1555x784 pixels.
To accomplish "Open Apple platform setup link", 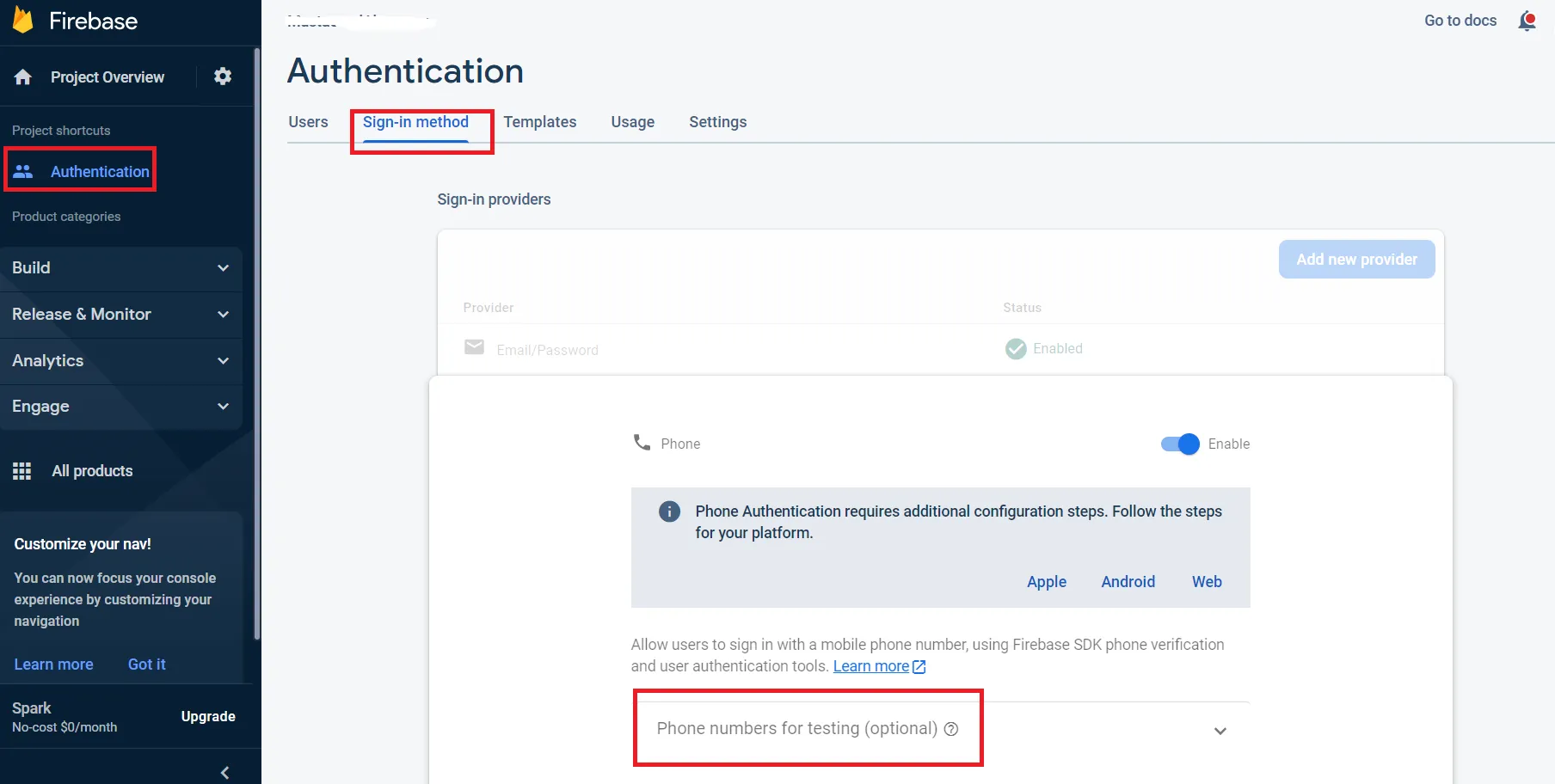I will 1047,582.
